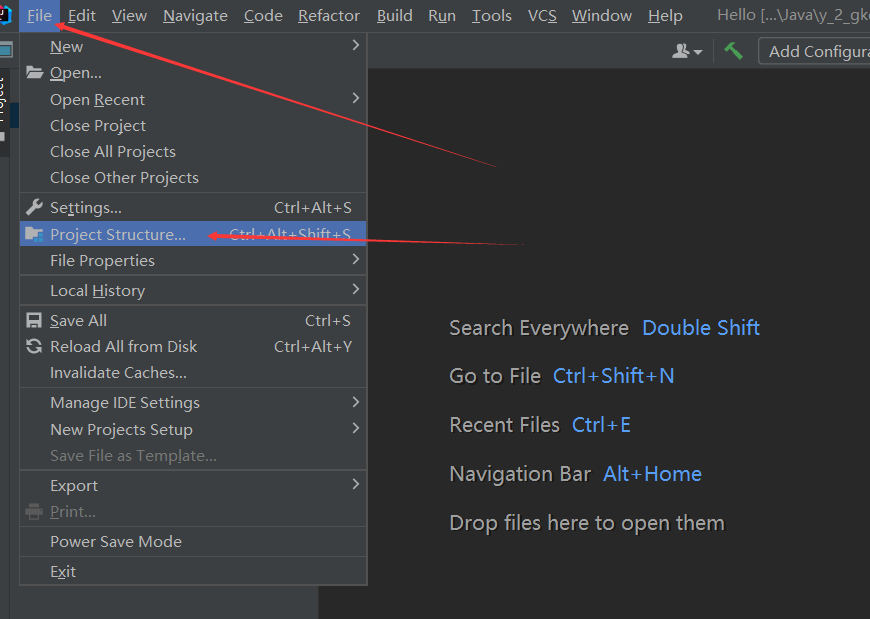Image resolution: width=870 pixels, height=619 pixels.
Task: Toggle Power Save Mode in File menu
Action: tap(116, 541)
